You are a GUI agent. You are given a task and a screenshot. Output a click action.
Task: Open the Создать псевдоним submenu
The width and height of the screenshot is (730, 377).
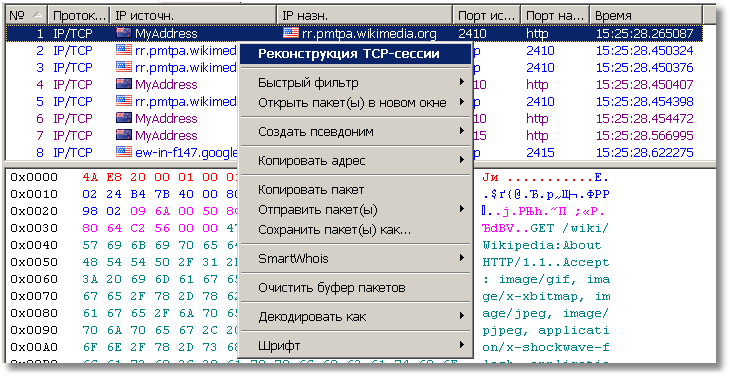[355, 132]
